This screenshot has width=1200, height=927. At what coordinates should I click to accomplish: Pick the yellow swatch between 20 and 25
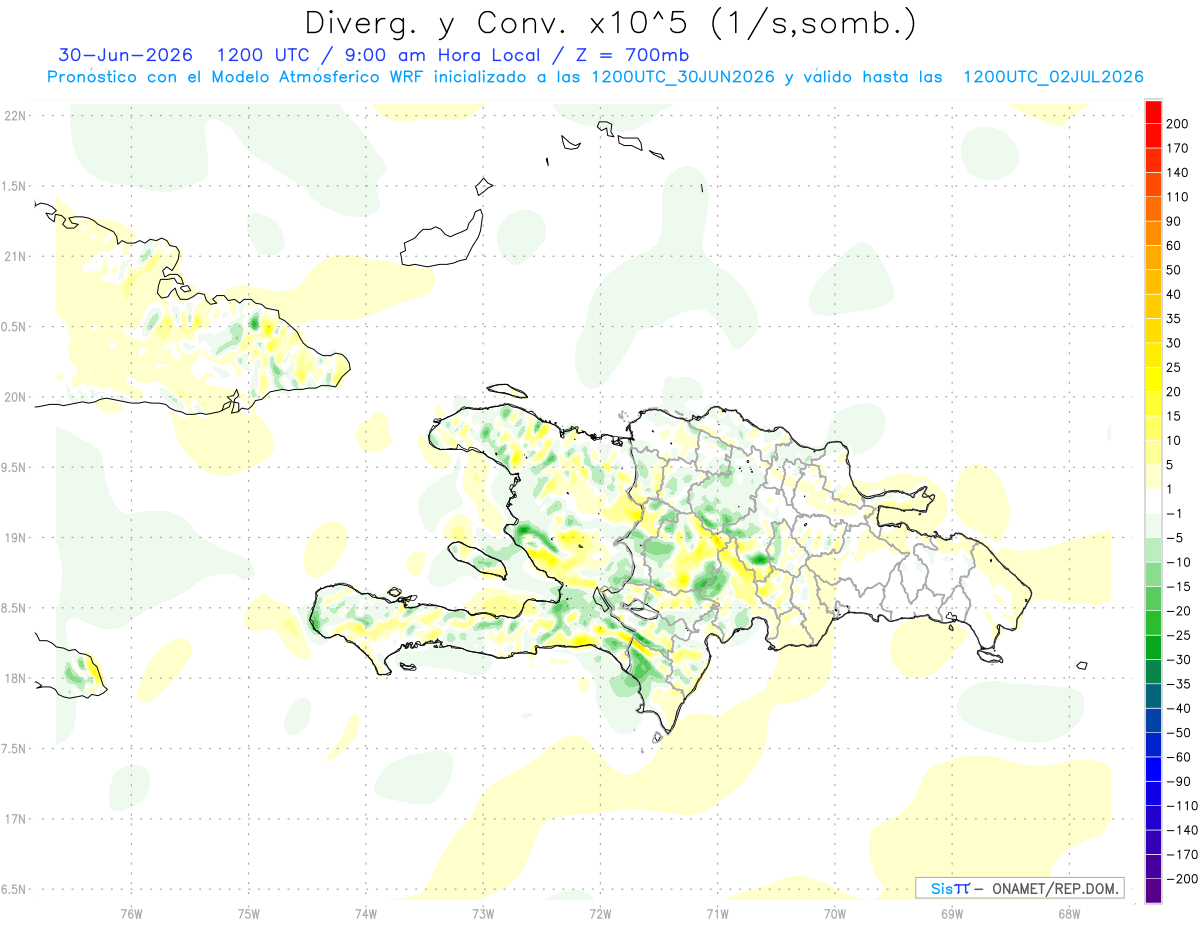coord(1153,380)
